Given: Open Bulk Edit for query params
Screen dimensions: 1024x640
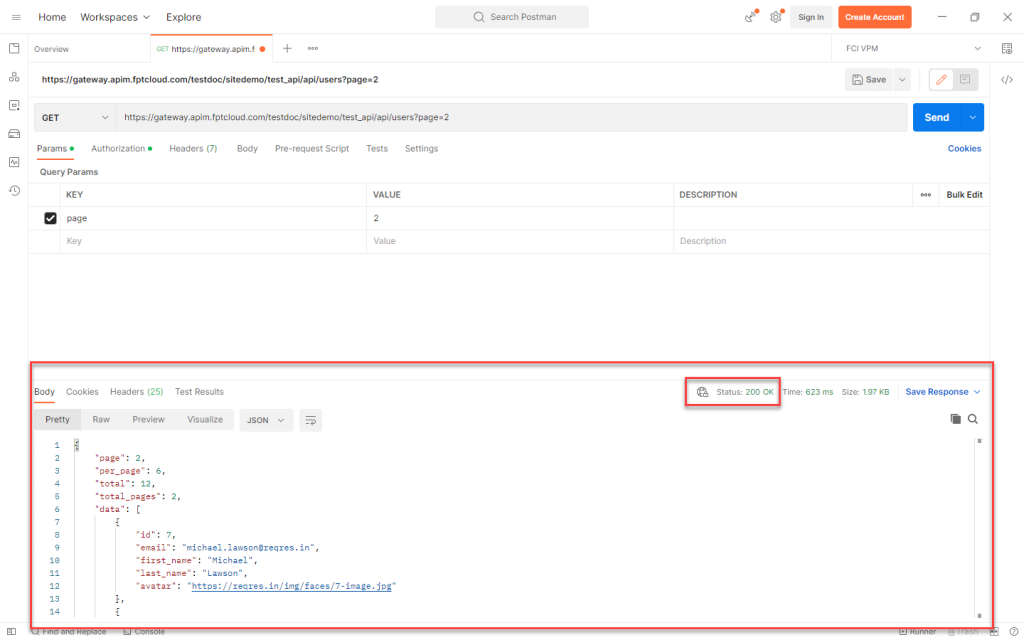Looking at the screenshot, I should click(963, 194).
